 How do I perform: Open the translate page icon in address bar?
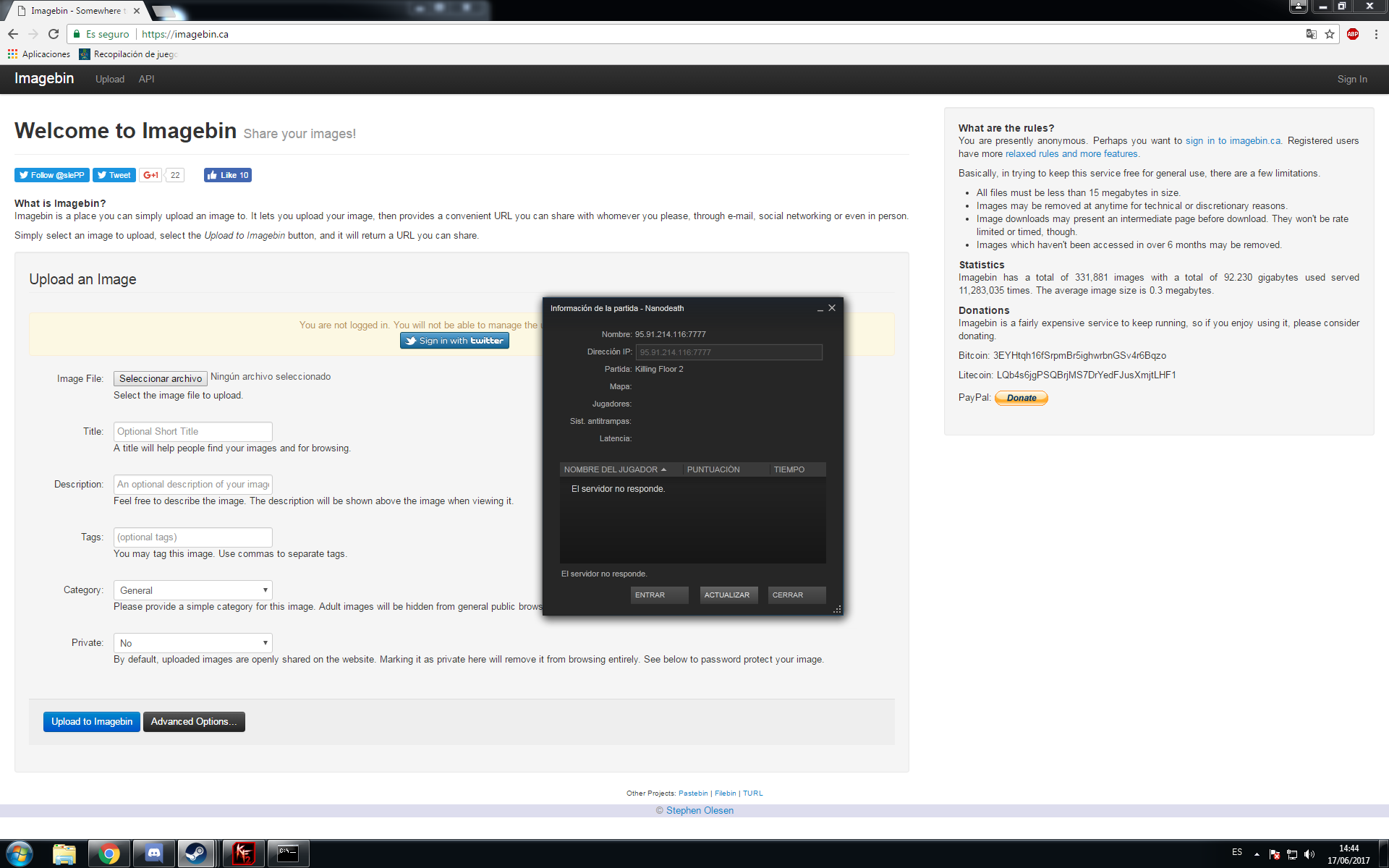click(x=1311, y=34)
